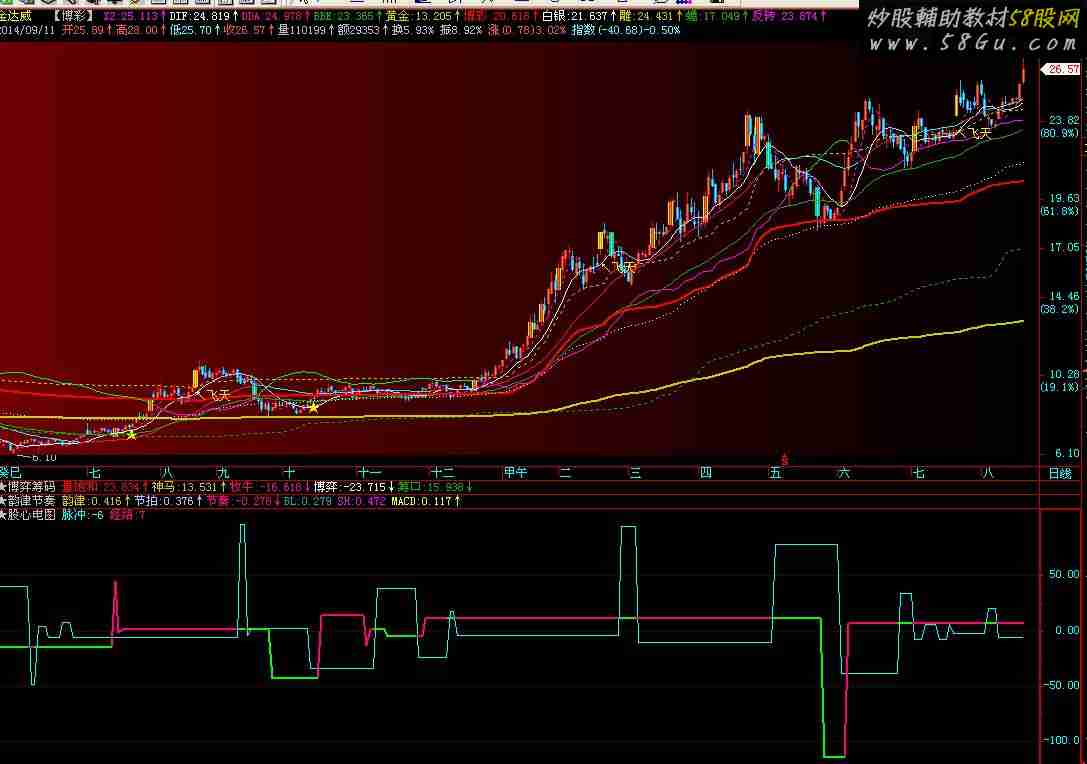1087x764 pixels.
Task: Click the closing price 收26.57
Action: point(245,31)
